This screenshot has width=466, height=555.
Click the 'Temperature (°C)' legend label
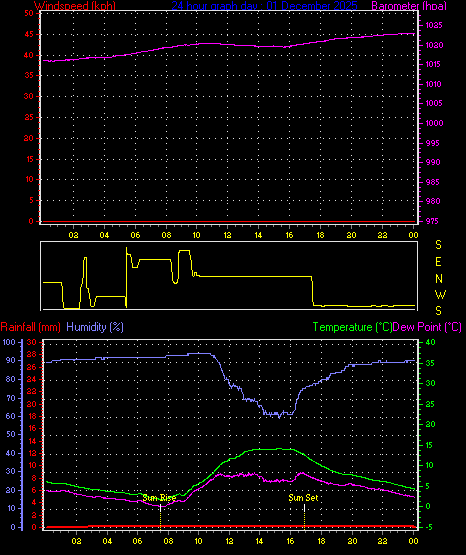click(x=352, y=327)
